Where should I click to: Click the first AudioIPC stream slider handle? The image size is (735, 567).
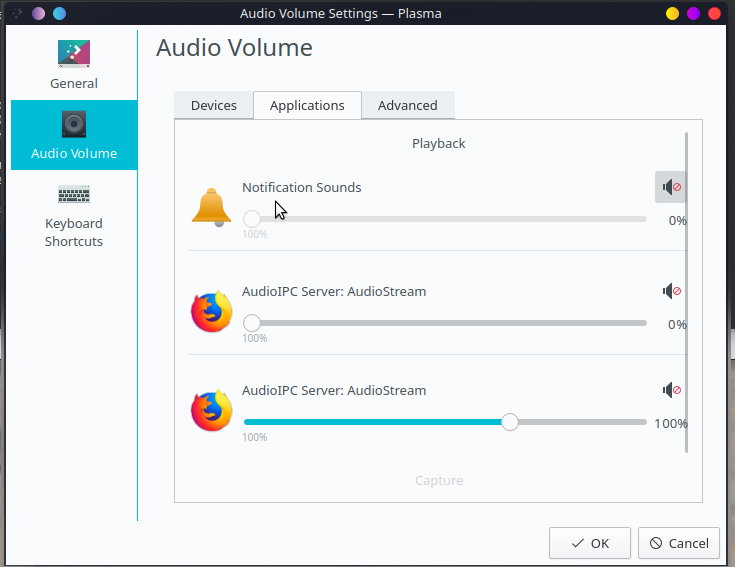[x=252, y=323]
